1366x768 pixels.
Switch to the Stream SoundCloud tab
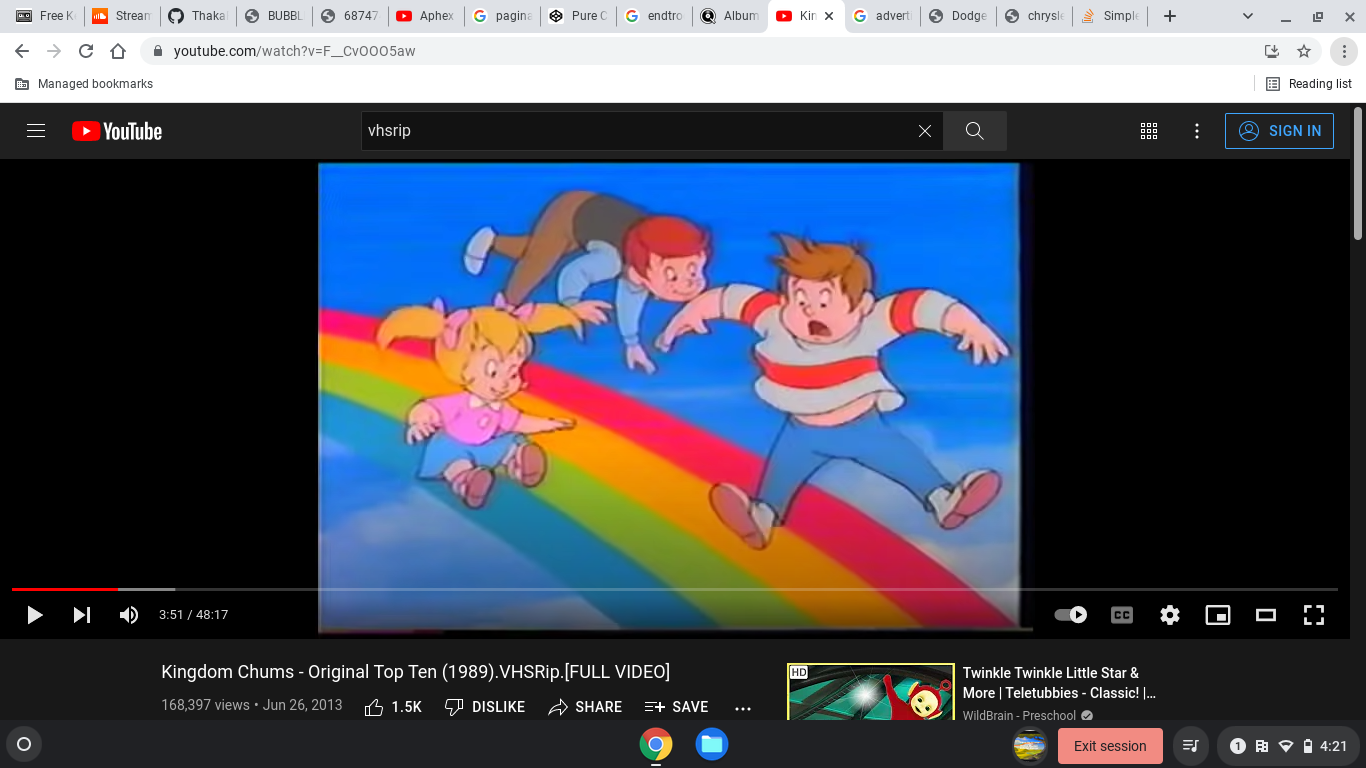click(122, 16)
